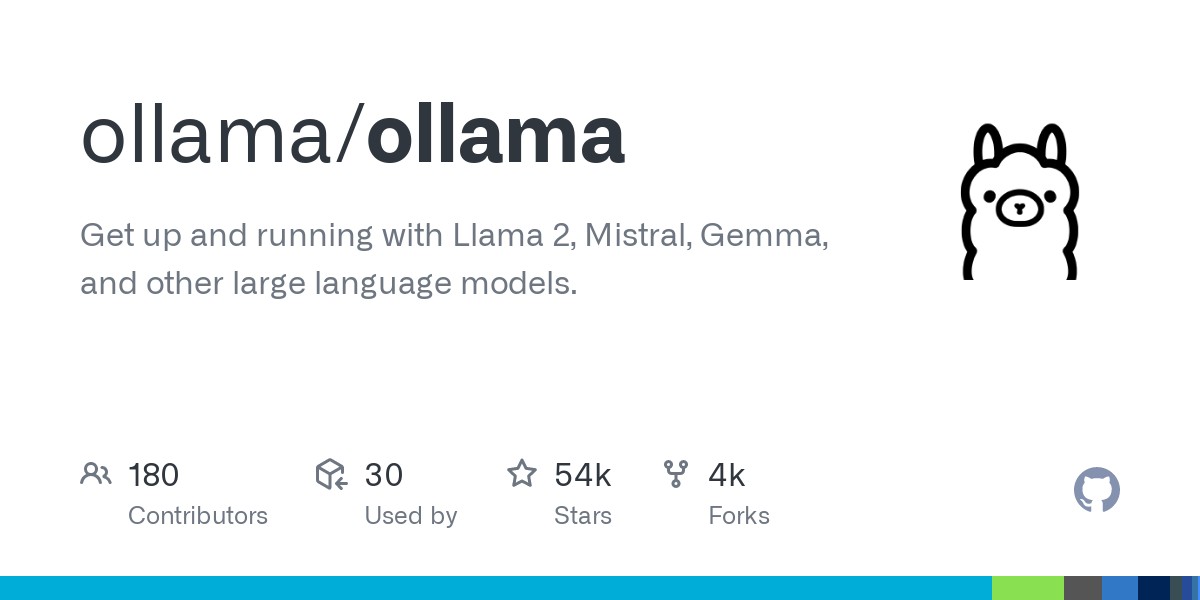Image resolution: width=1200 pixels, height=600 pixels.
Task: Click the Stars label
Action: [583, 516]
